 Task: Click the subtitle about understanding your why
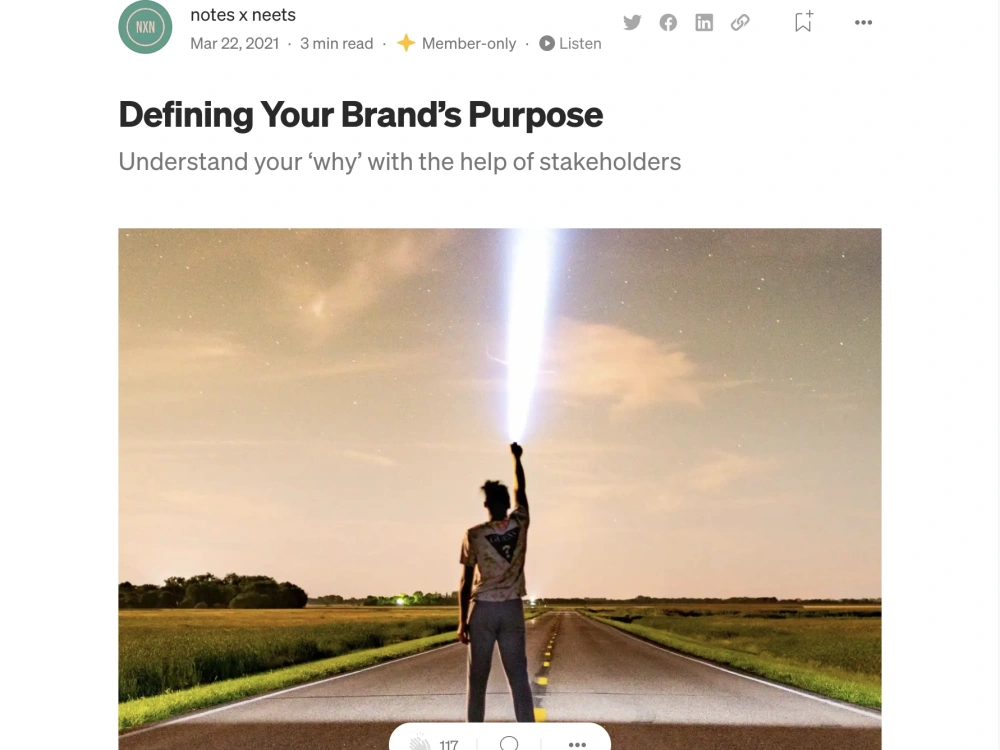click(x=399, y=161)
